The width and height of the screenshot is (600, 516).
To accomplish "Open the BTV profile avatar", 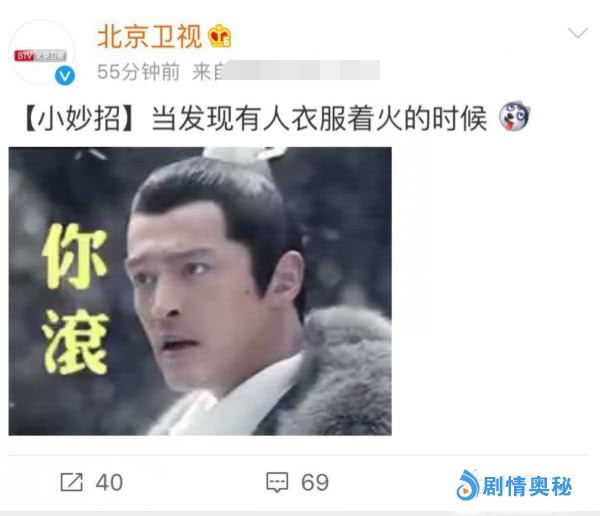I will pos(41,52).
